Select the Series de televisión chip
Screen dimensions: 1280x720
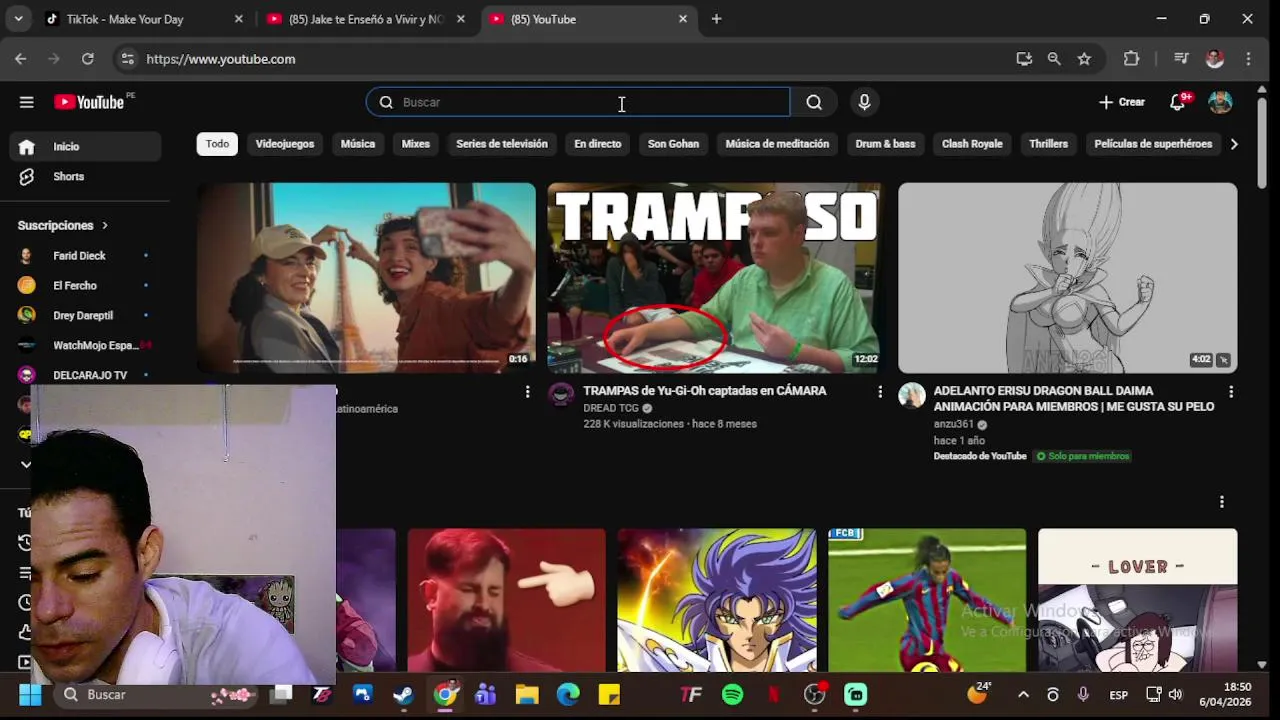click(502, 144)
